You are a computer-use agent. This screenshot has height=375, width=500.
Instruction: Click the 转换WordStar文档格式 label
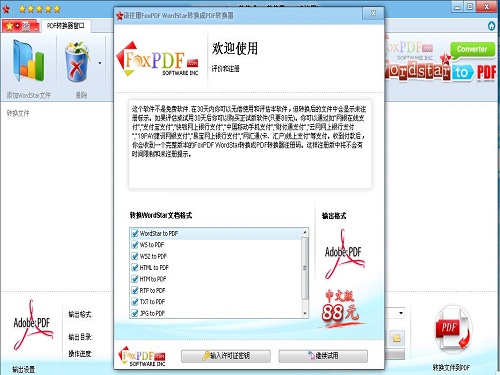pyautogui.click(x=161, y=215)
